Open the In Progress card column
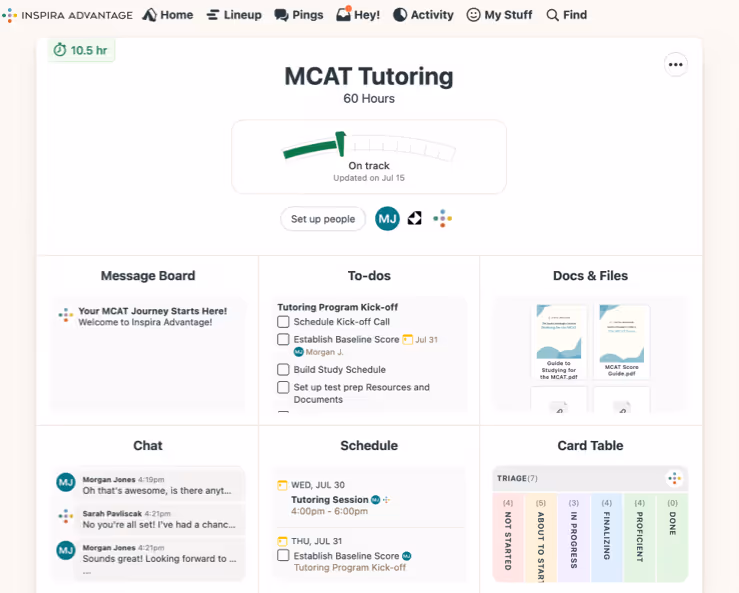739x593 pixels. pos(574,537)
